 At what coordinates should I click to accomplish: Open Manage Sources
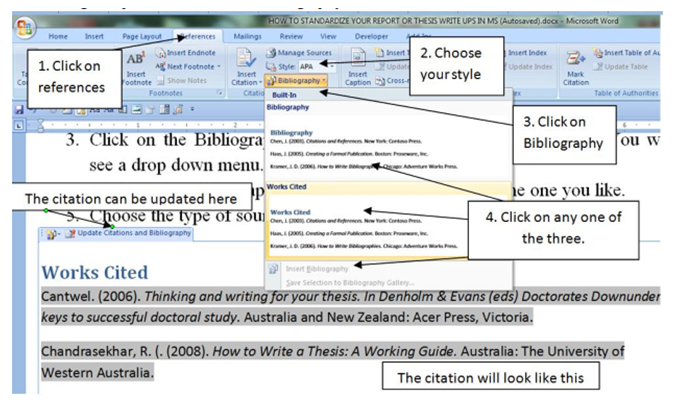[299, 53]
